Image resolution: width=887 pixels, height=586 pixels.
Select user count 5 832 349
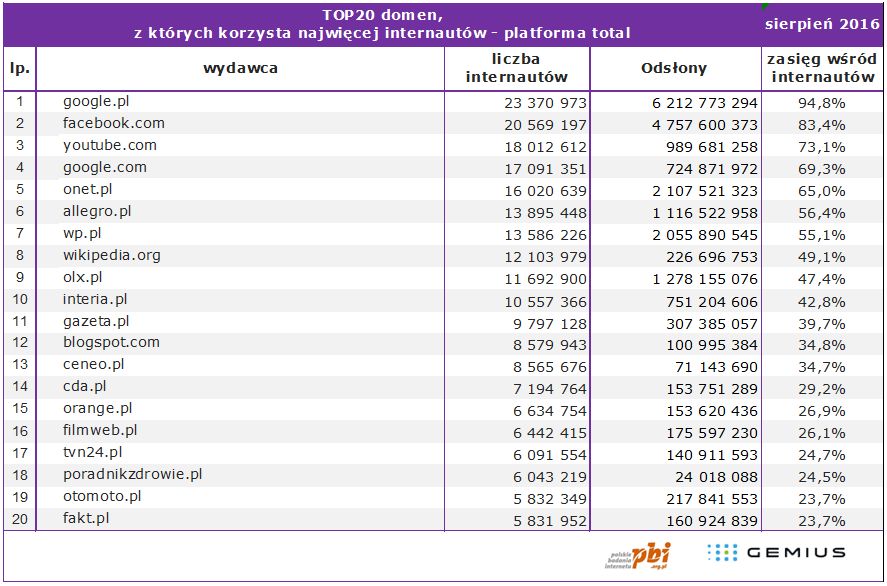[x=550, y=499]
